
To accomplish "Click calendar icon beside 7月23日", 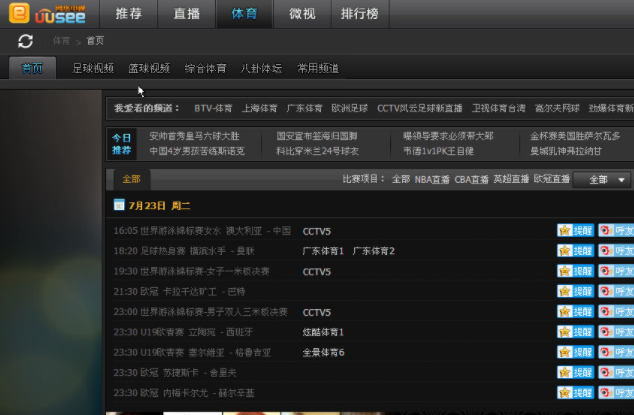I will (x=119, y=205).
